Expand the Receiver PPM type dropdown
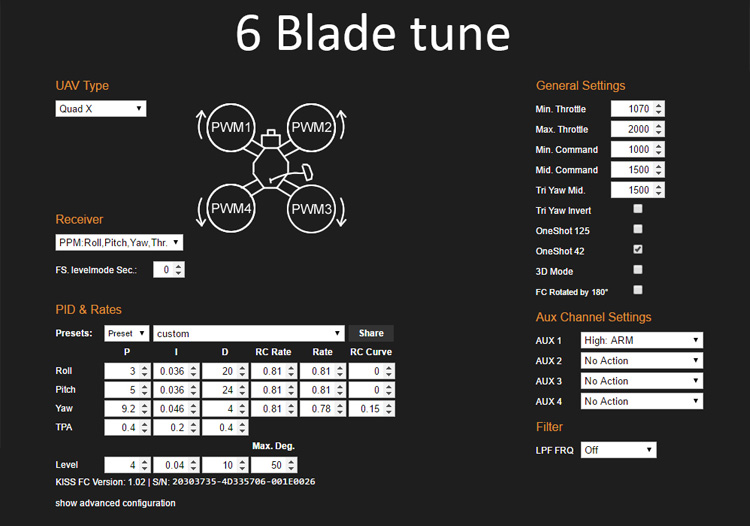Screen dimensions: 750x526 pos(119,242)
